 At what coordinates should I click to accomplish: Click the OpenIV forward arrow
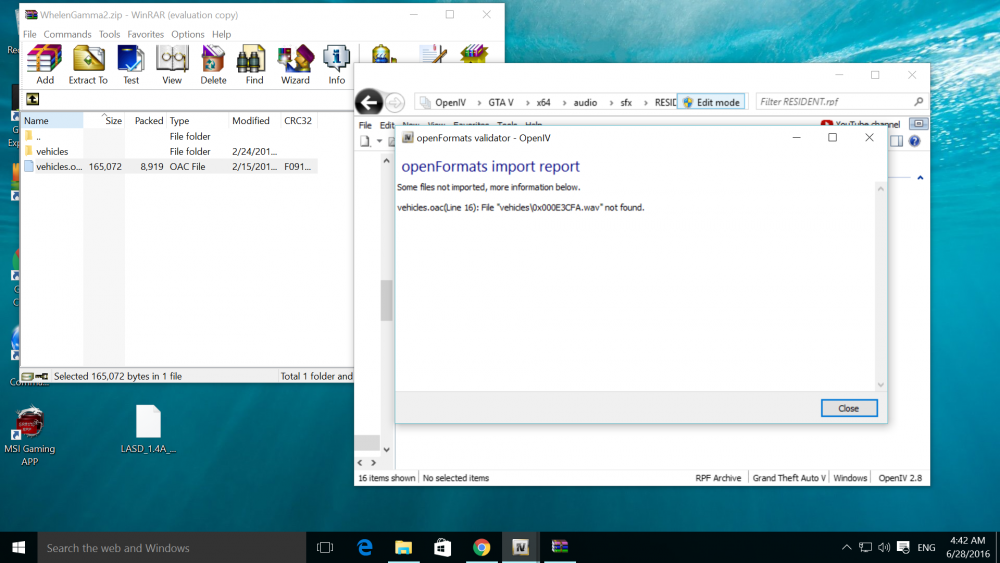click(x=395, y=102)
